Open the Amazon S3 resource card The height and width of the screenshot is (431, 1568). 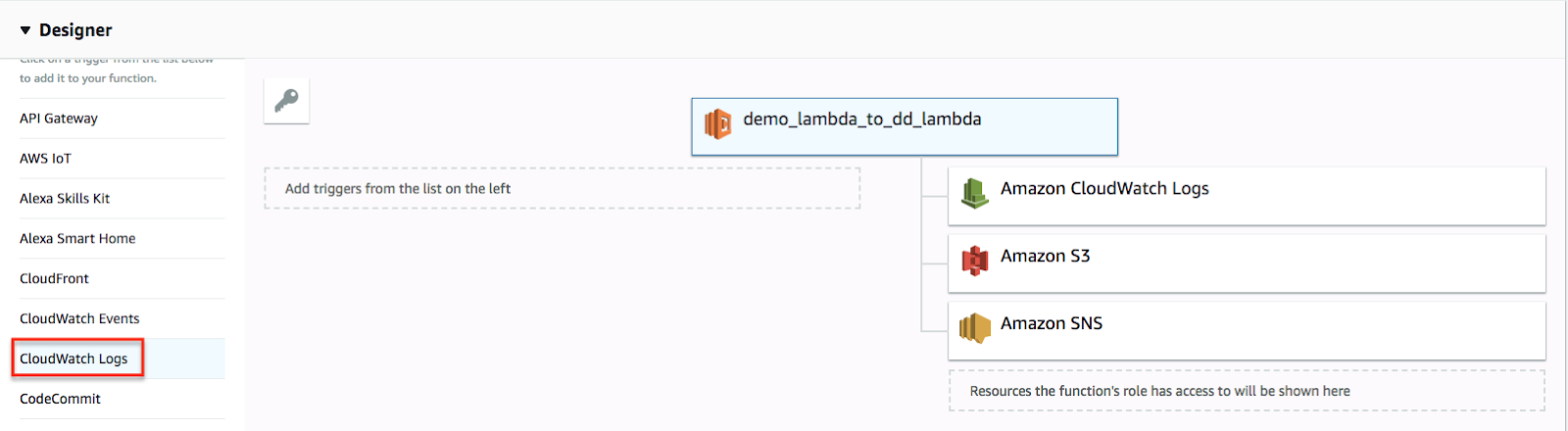(x=1246, y=263)
